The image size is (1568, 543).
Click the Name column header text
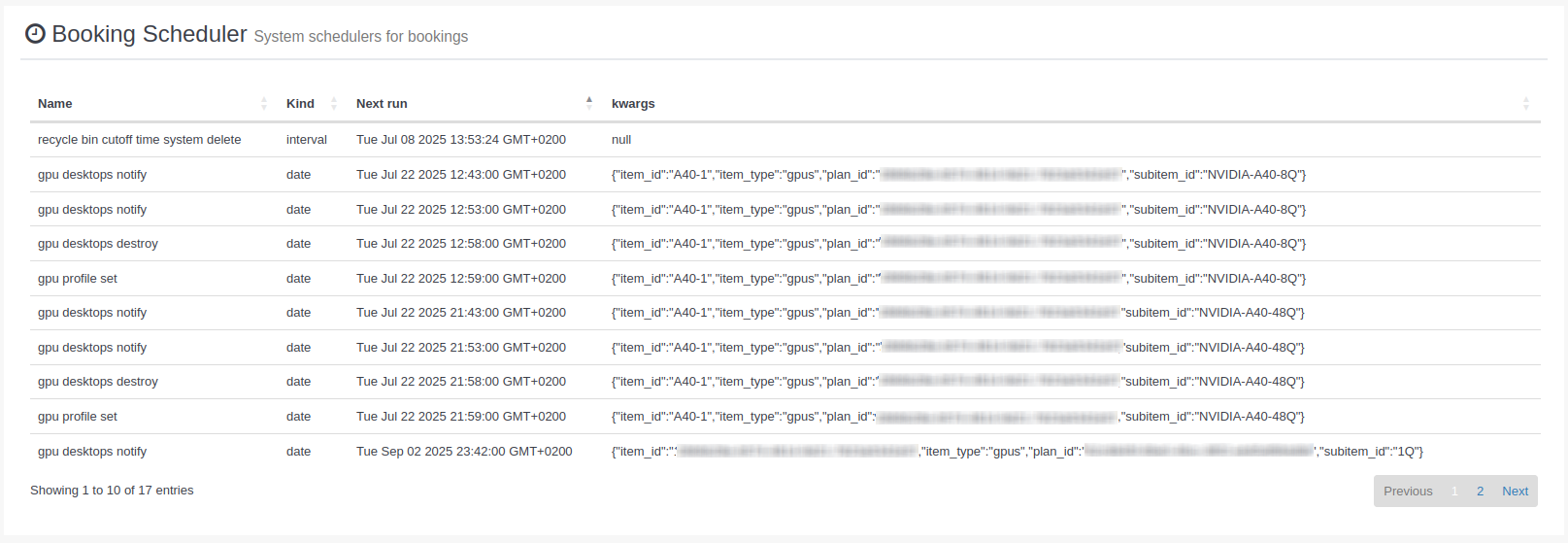tap(55, 104)
